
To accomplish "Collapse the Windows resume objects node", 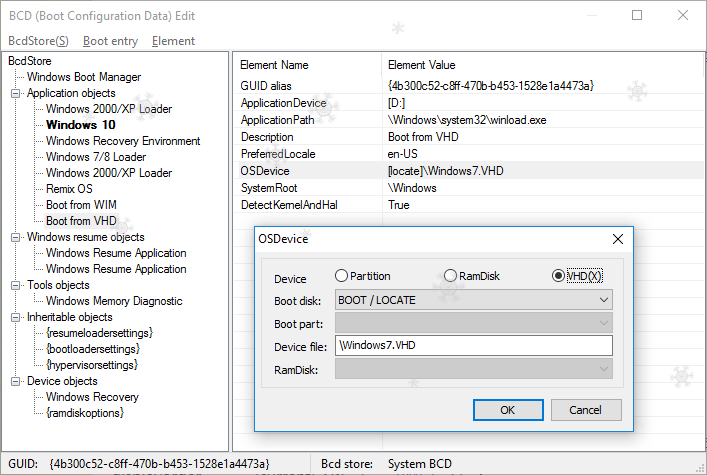I will [x=15, y=237].
